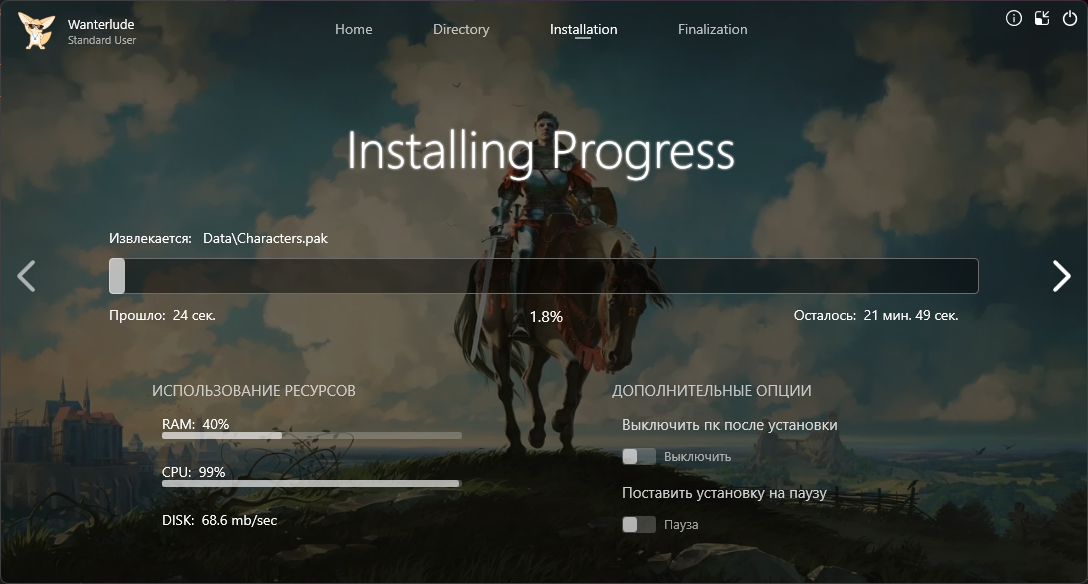Open the info icon in top-right corner

coord(1014,18)
